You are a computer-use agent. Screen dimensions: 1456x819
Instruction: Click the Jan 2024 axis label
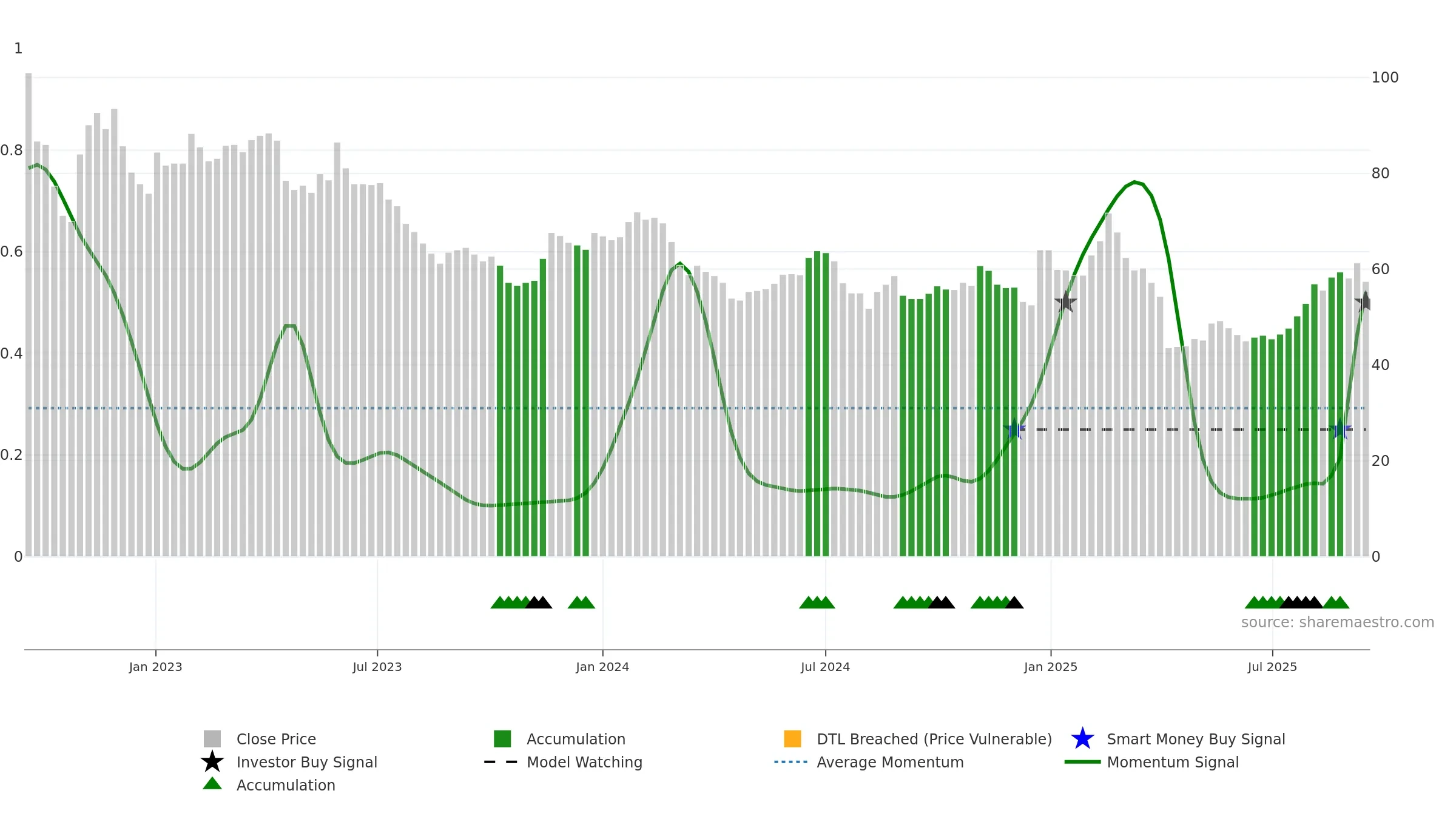click(602, 667)
